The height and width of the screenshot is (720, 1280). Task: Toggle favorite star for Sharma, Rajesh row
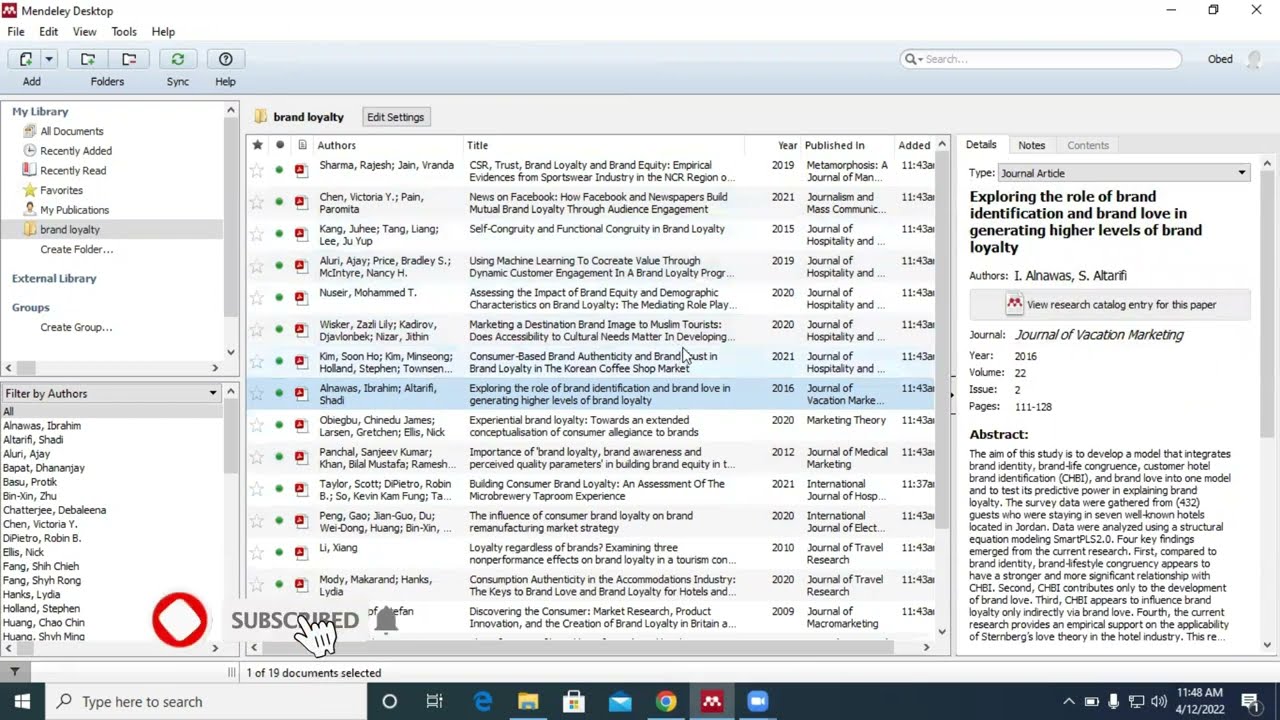pyautogui.click(x=257, y=170)
